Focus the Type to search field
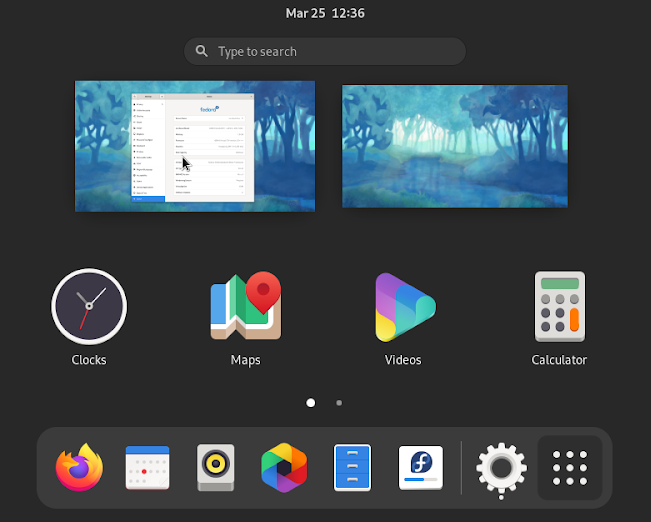This screenshot has height=522, width=651. pos(325,51)
